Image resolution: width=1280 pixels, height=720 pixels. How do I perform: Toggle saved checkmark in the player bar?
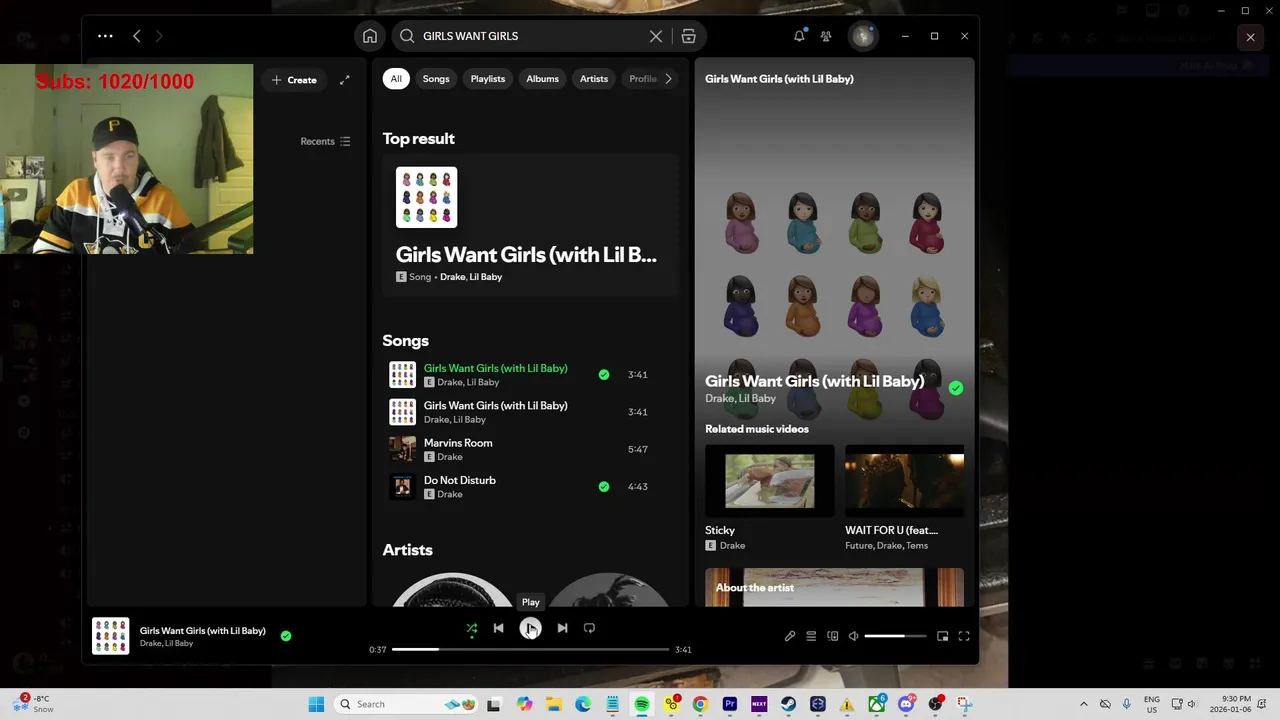(286, 636)
